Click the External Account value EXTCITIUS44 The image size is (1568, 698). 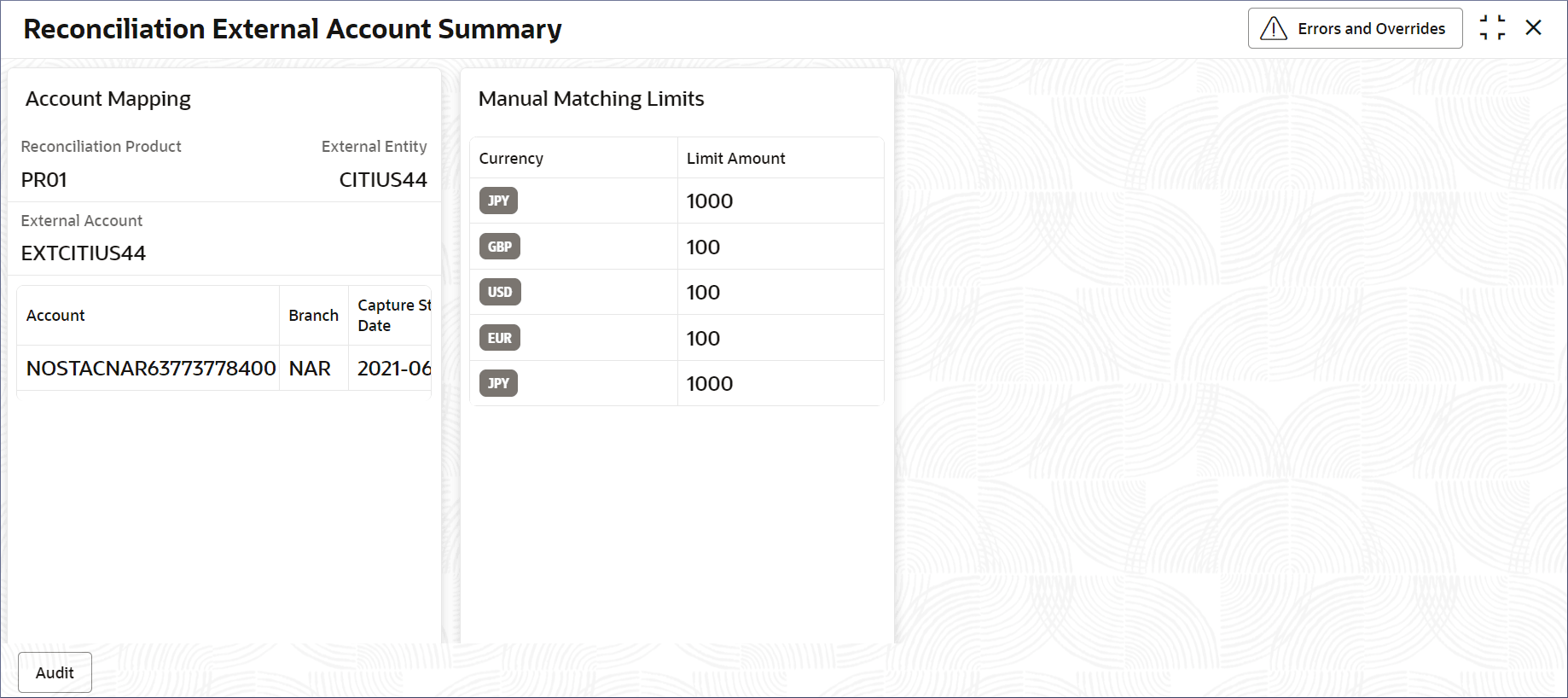tap(84, 253)
